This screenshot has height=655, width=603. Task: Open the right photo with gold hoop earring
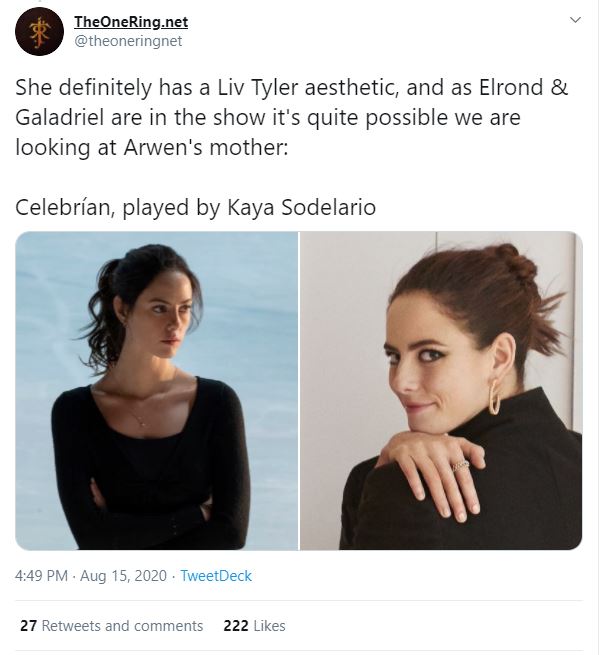tap(441, 391)
